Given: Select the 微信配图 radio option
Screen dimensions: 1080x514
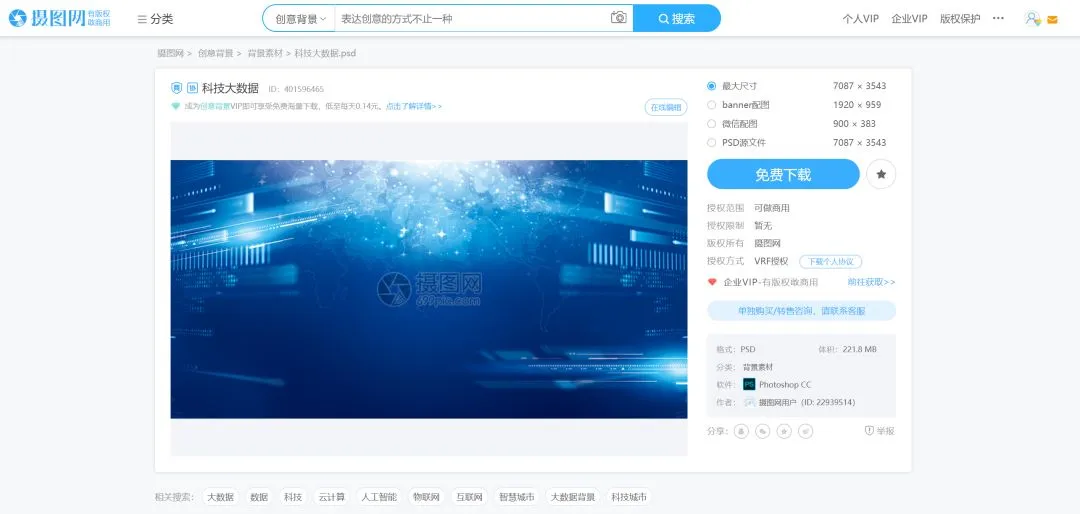Looking at the screenshot, I should [712, 124].
